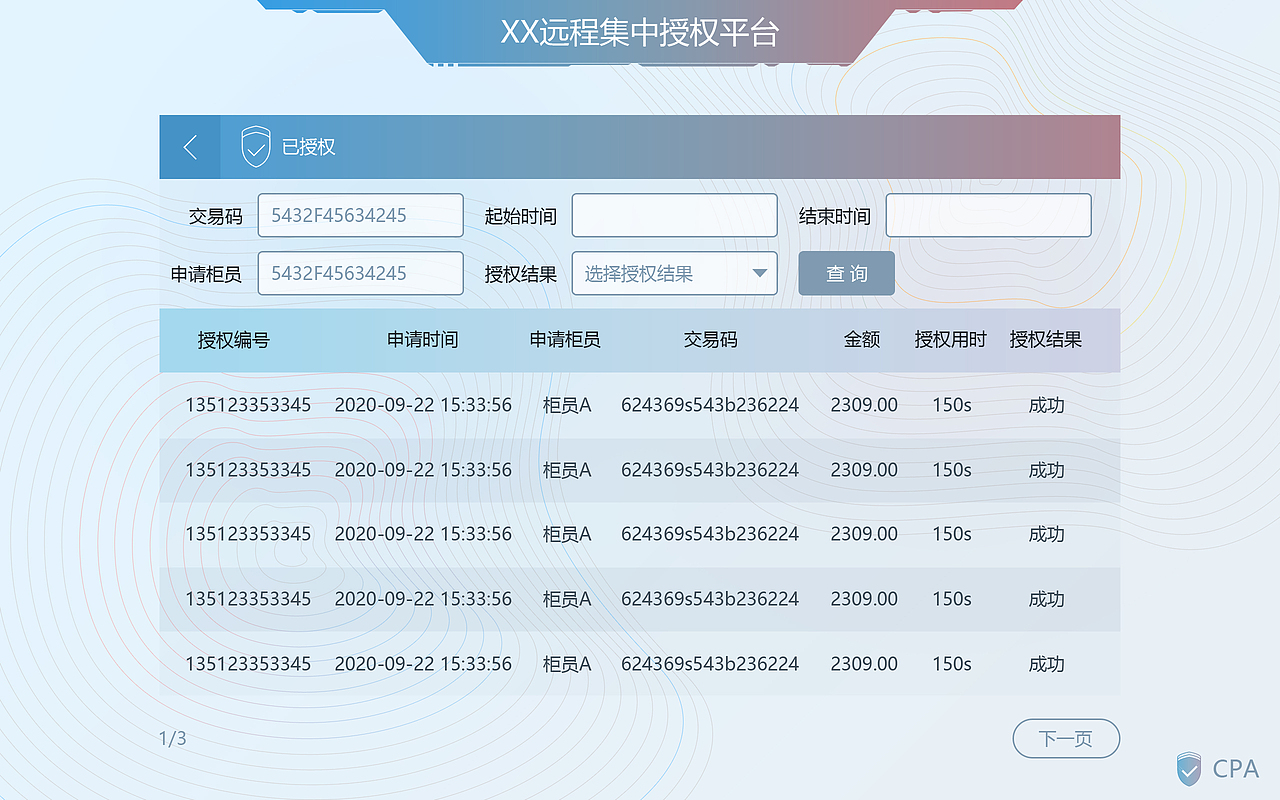
Task: Click 柜员A in the third row
Action: [567, 534]
